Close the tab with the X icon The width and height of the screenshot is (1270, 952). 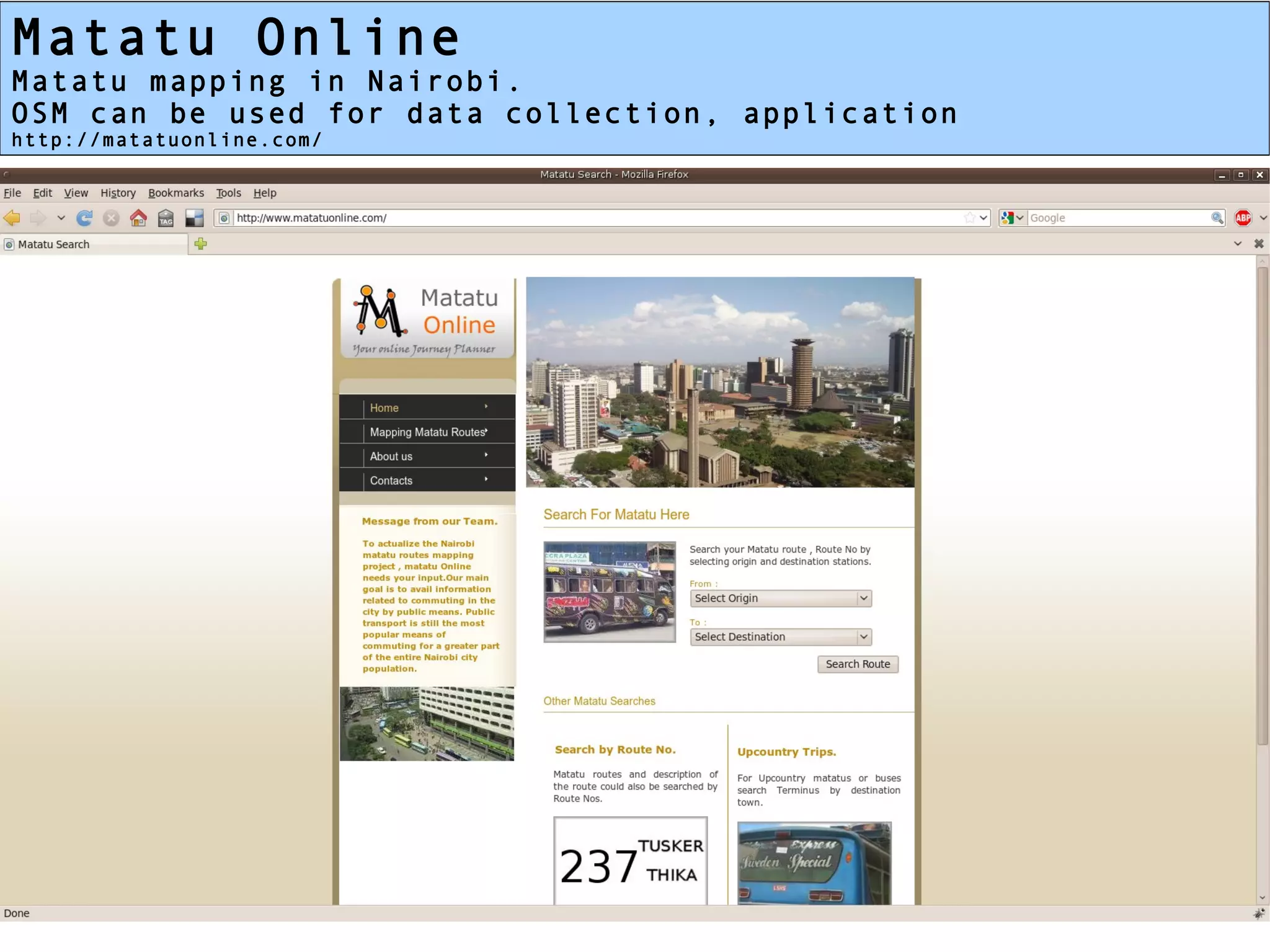click(x=1259, y=244)
